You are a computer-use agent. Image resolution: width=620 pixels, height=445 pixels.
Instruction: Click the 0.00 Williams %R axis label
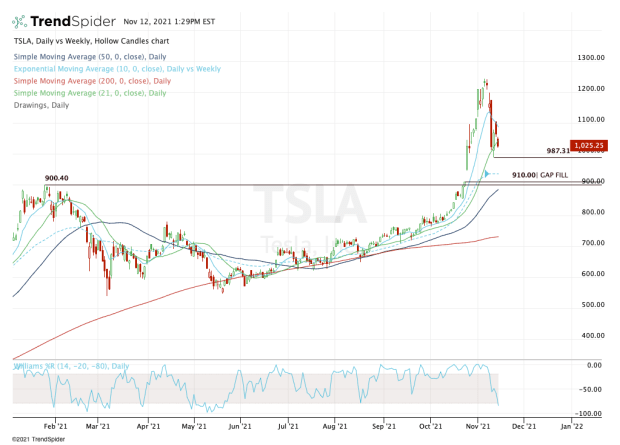pyautogui.click(x=594, y=365)
